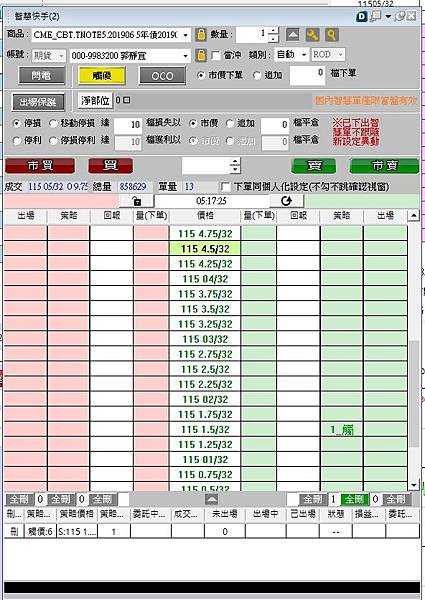Screen dimensions: 425x600
Task: Click 刪 in the 觸價:6 order row
Action: (x=14, y=532)
